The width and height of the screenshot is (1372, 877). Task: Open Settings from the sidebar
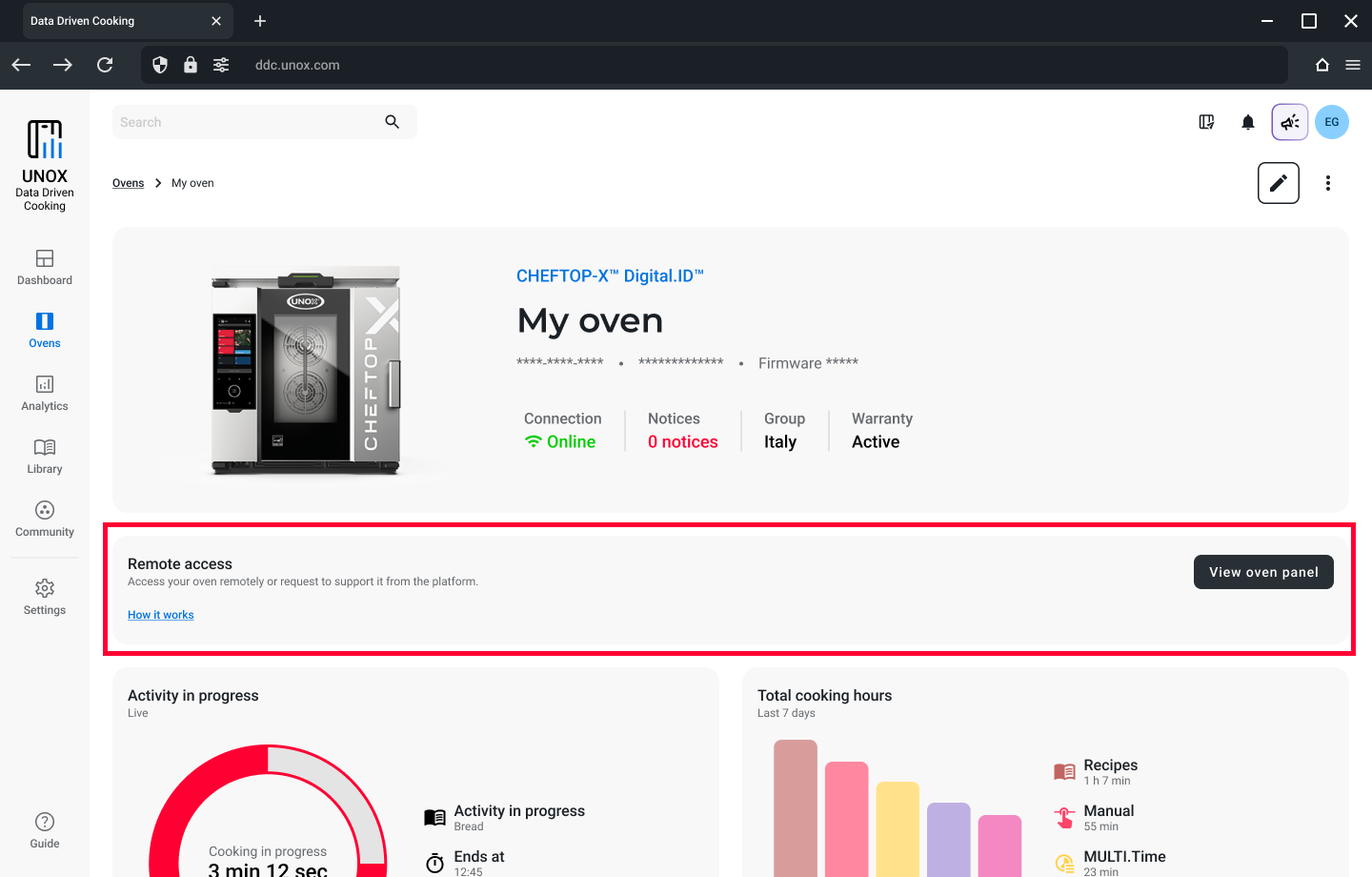coord(45,597)
